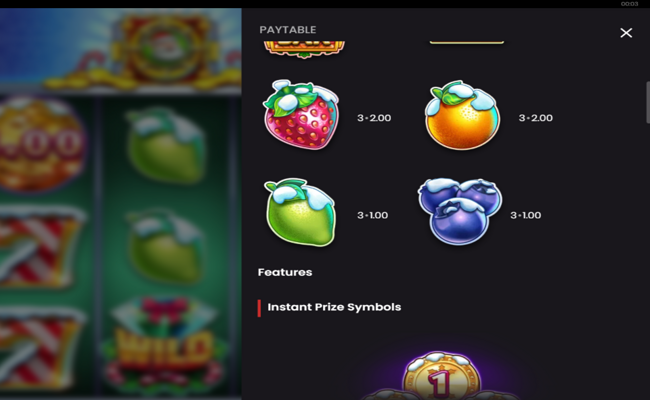Screen dimensions: 650x400
Task: Close the paytable panel with X
Action: coord(626,33)
